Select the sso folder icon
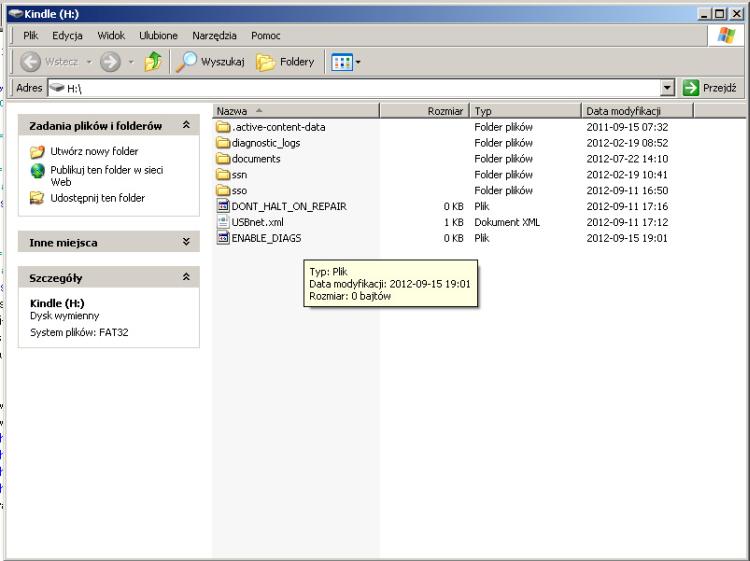This screenshot has width=750, height=561. (223, 190)
